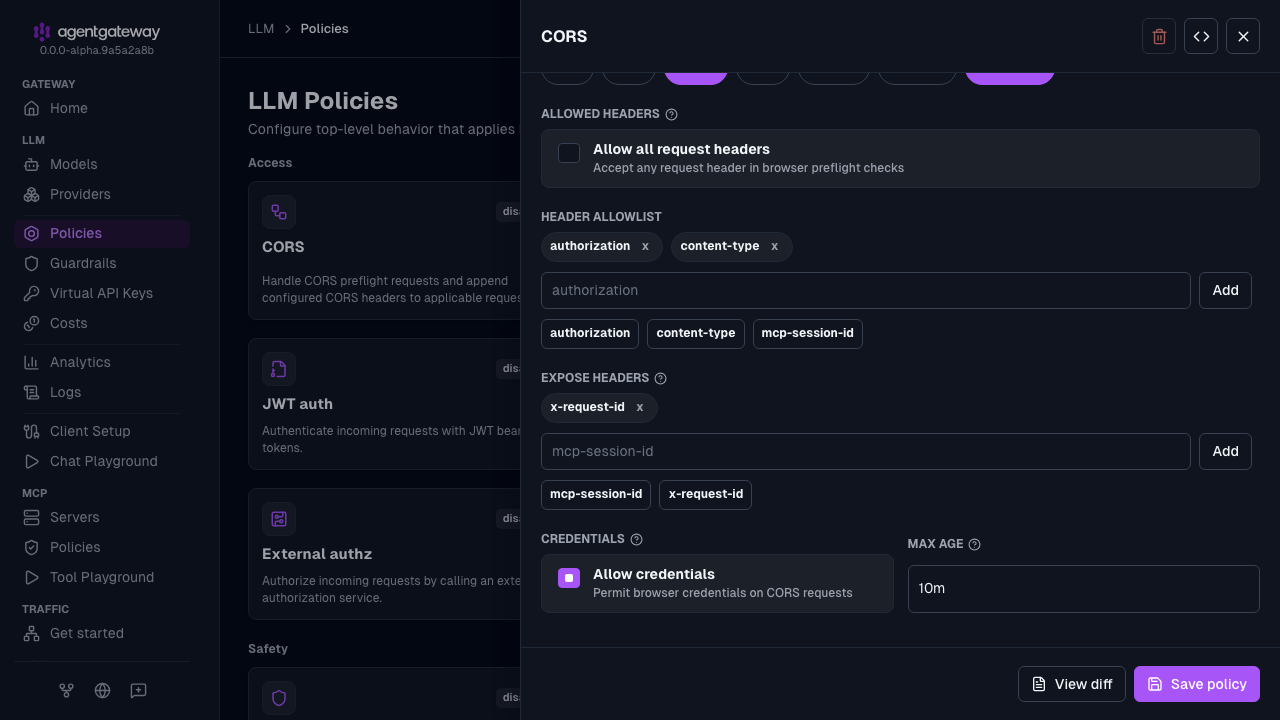Toggle Allow credentials checkbox
This screenshot has width=1280, height=720.
point(569,578)
